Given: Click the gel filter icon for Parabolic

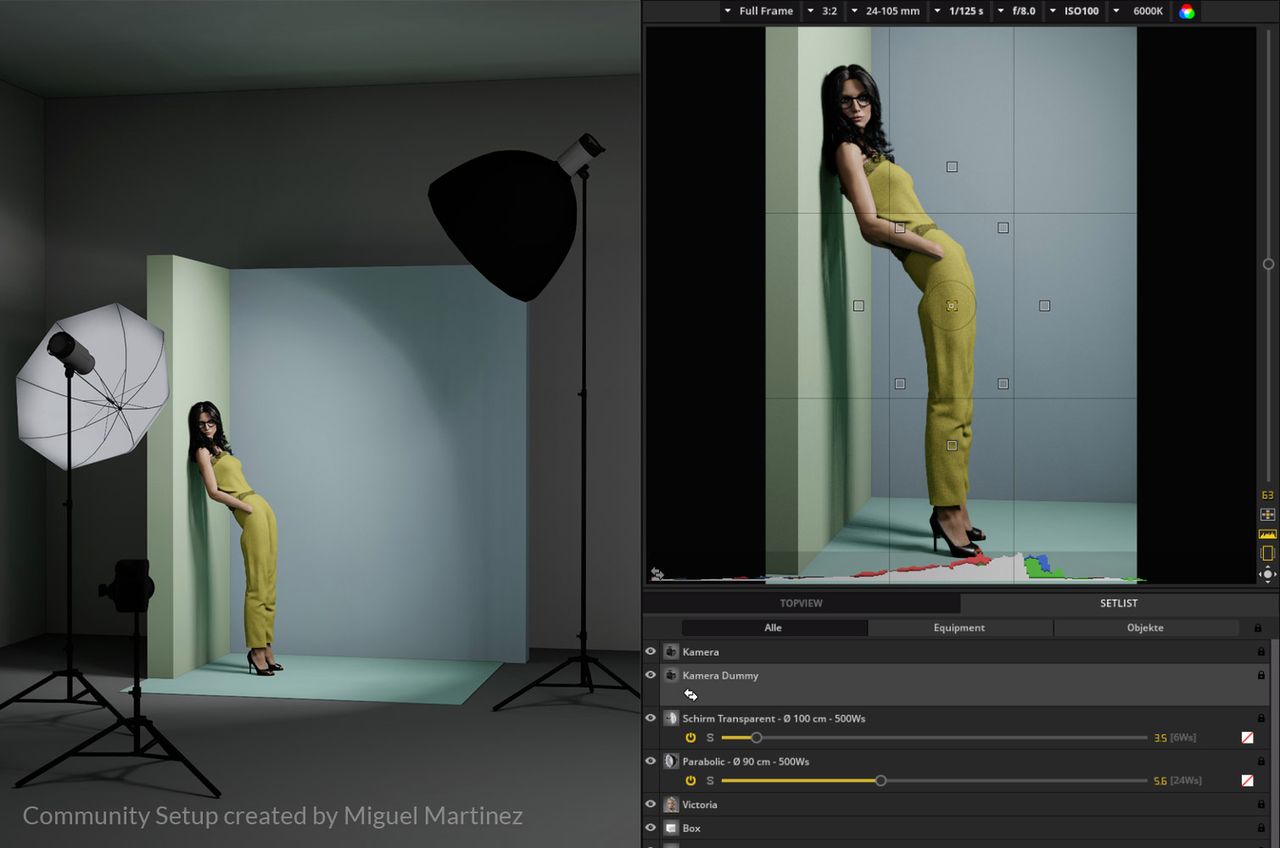Looking at the screenshot, I should (1248, 781).
